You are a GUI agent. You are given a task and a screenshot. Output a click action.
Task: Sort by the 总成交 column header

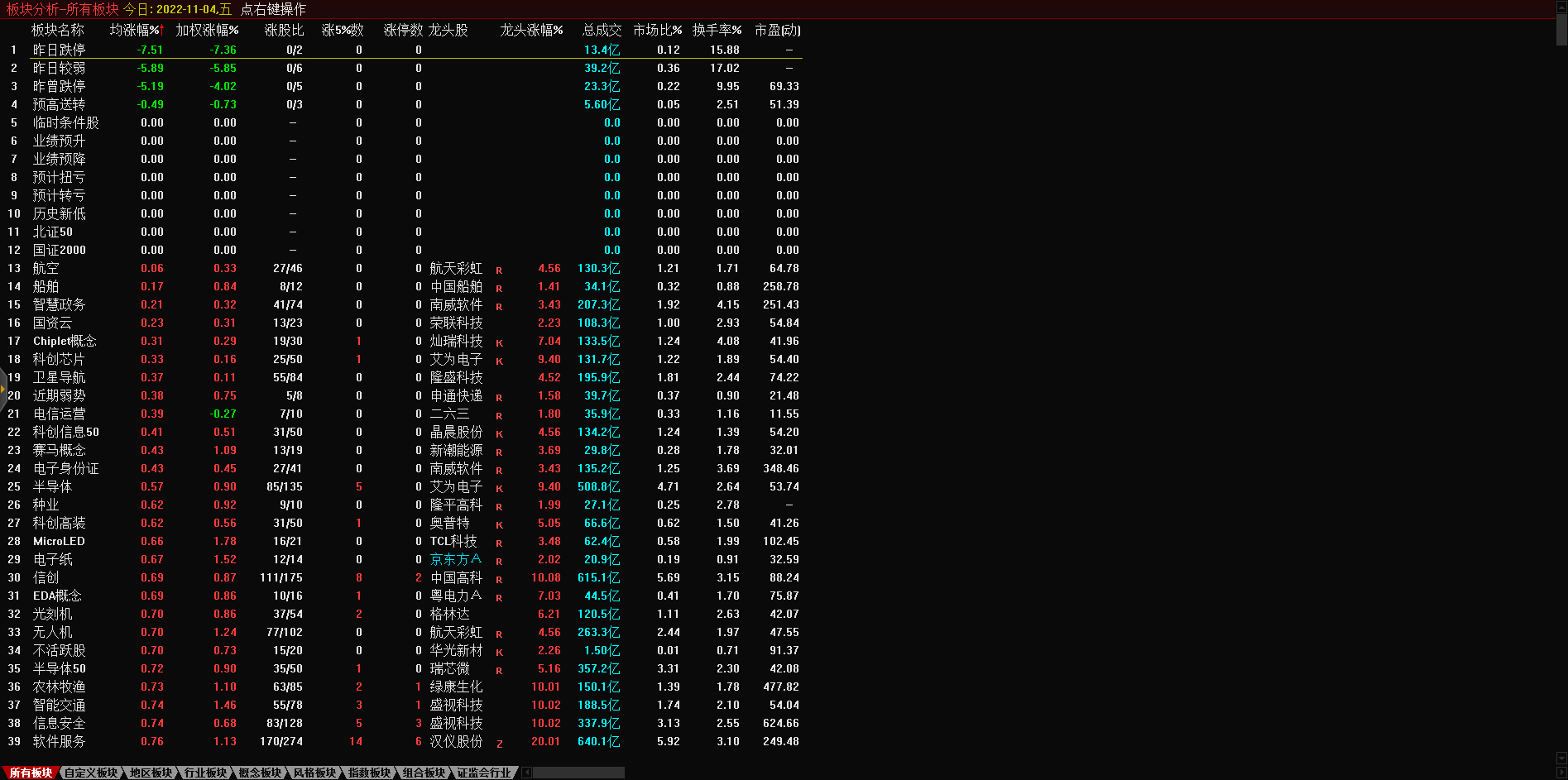click(601, 30)
